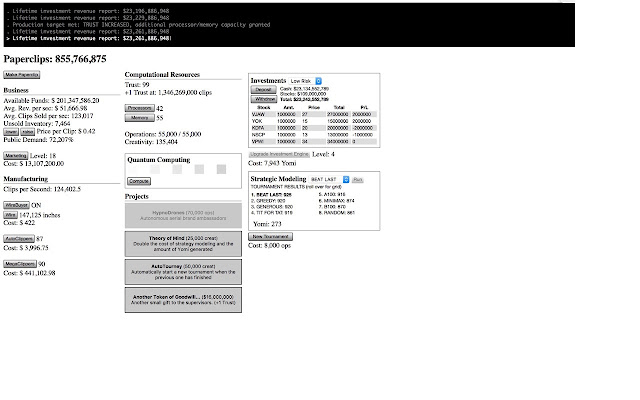The height and width of the screenshot is (400, 640).
Task: Toggle the WireBuyer on or off
Action: [16, 205]
